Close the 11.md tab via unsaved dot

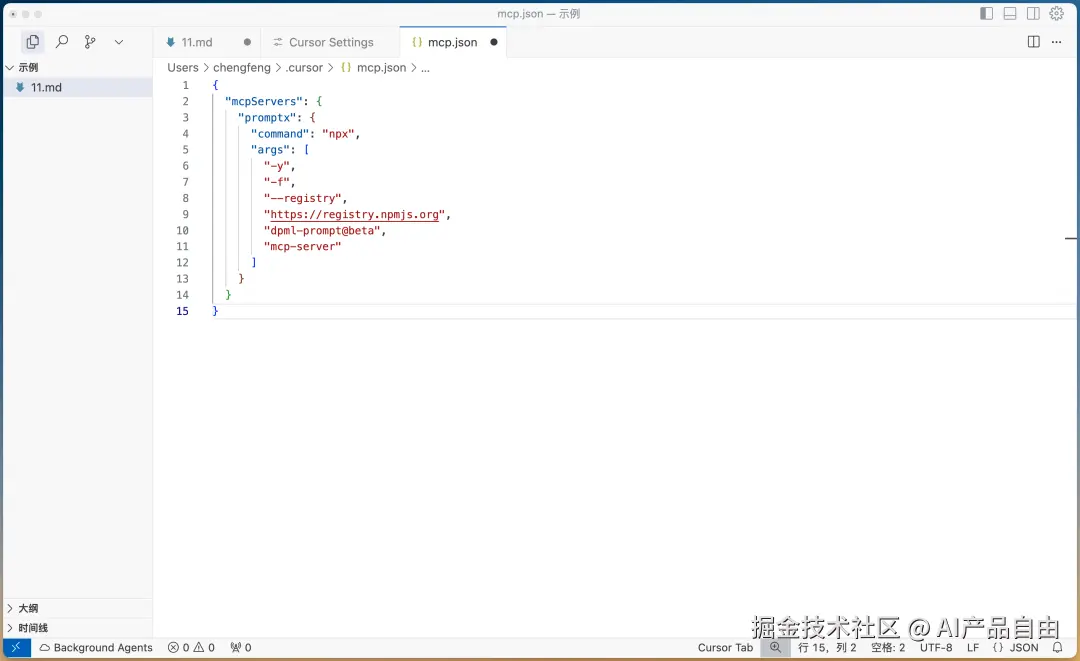click(247, 42)
